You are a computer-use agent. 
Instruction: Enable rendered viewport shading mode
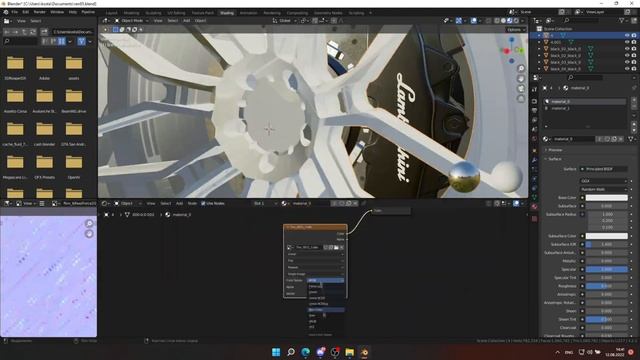click(x=516, y=20)
